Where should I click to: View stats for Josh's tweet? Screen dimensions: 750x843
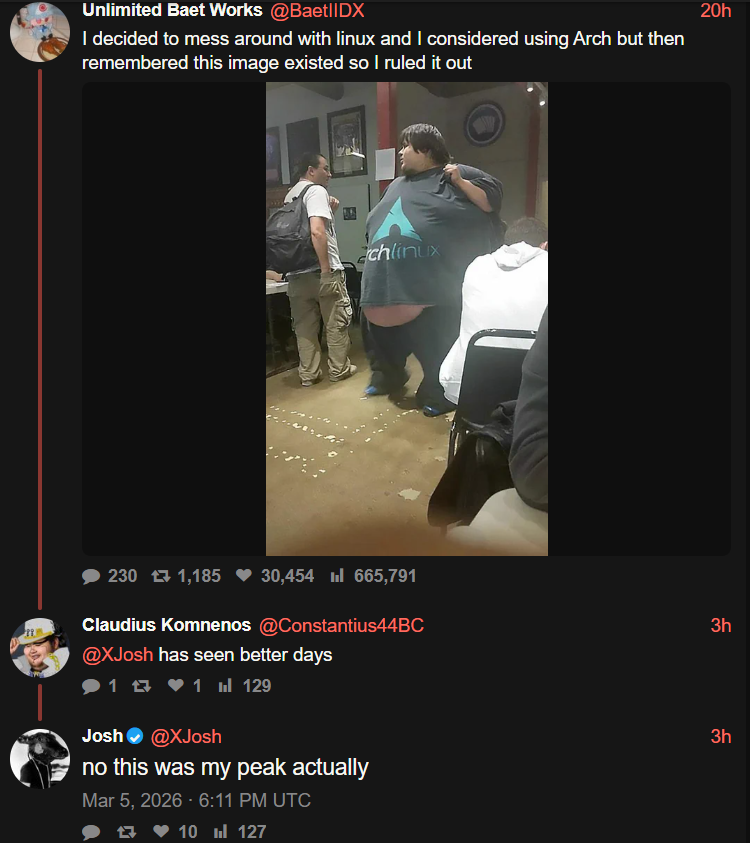click(222, 832)
